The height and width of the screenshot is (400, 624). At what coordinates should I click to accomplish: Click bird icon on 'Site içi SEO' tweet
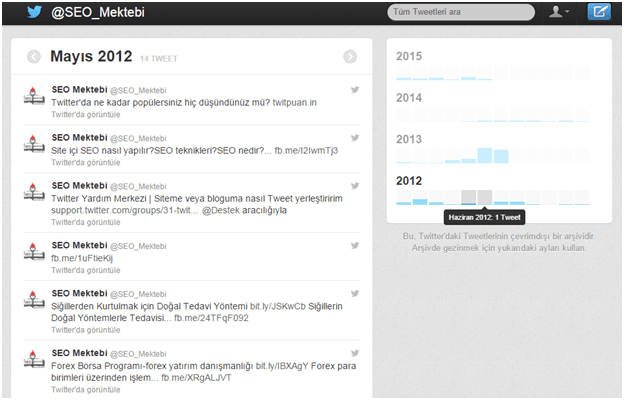[355, 138]
